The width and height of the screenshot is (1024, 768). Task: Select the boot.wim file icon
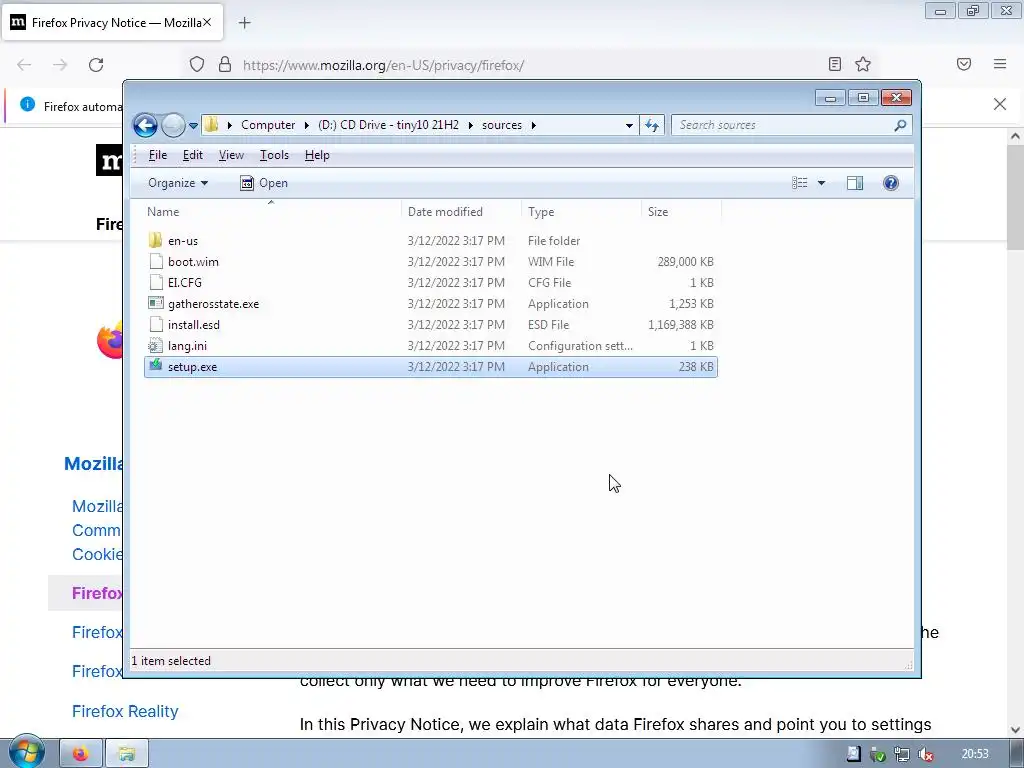click(x=155, y=261)
